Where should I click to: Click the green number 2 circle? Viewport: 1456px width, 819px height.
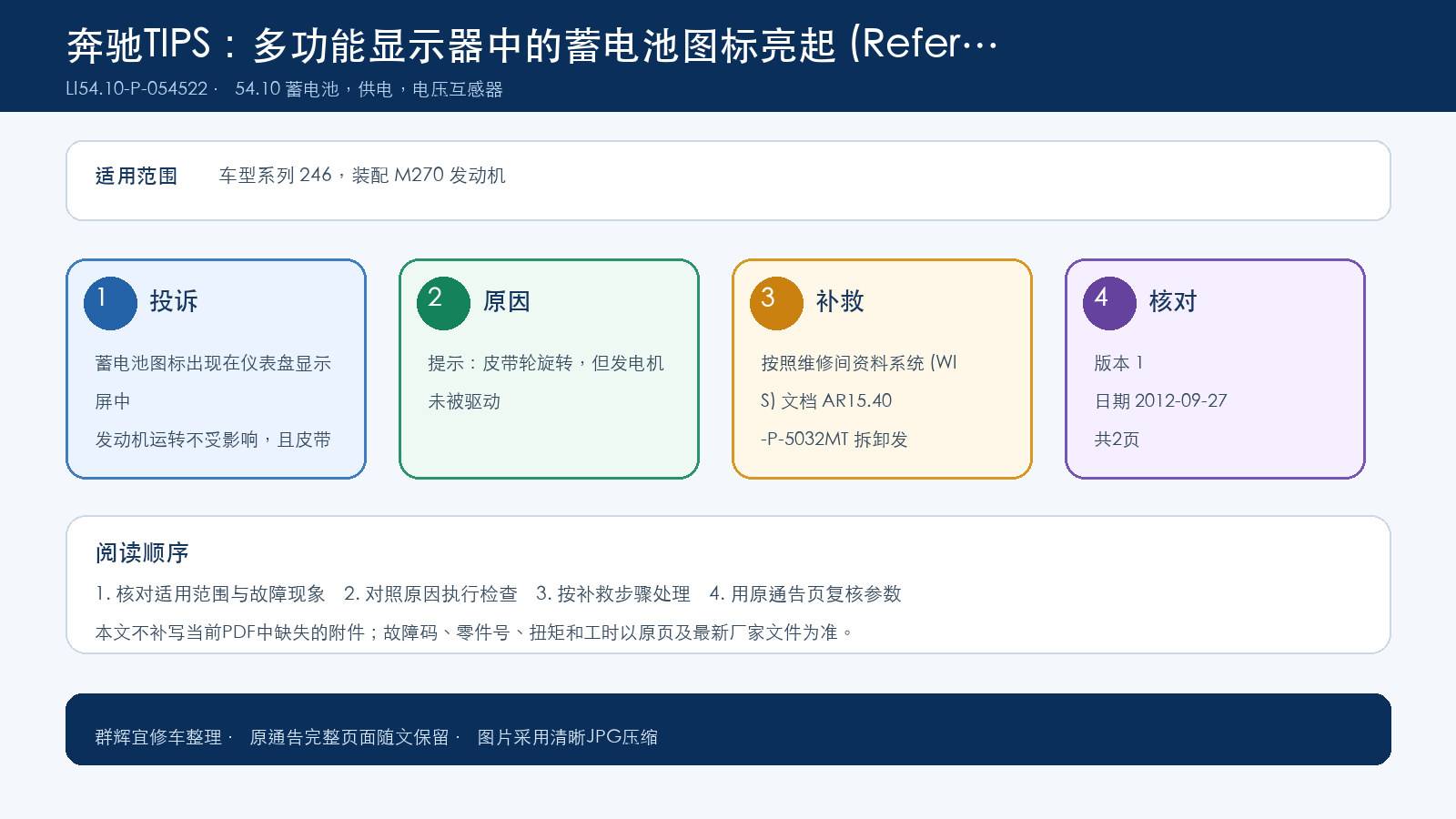[x=443, y=303]
